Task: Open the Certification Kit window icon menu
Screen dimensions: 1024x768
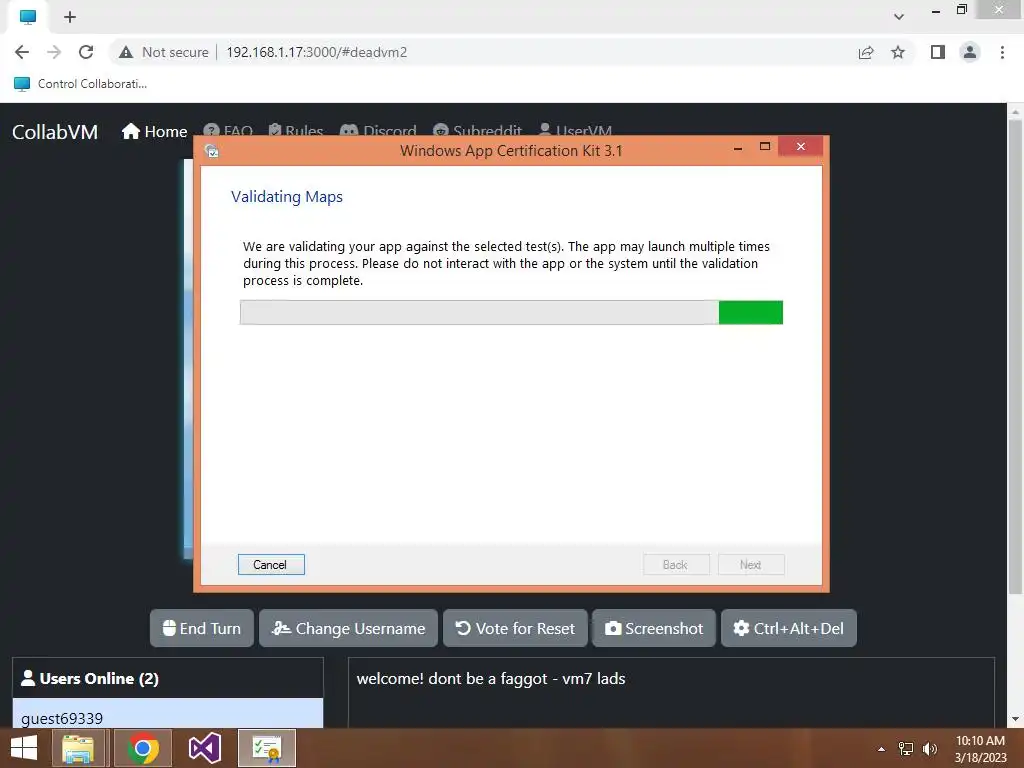Action: pyautogui.click(x=212, y=151)
